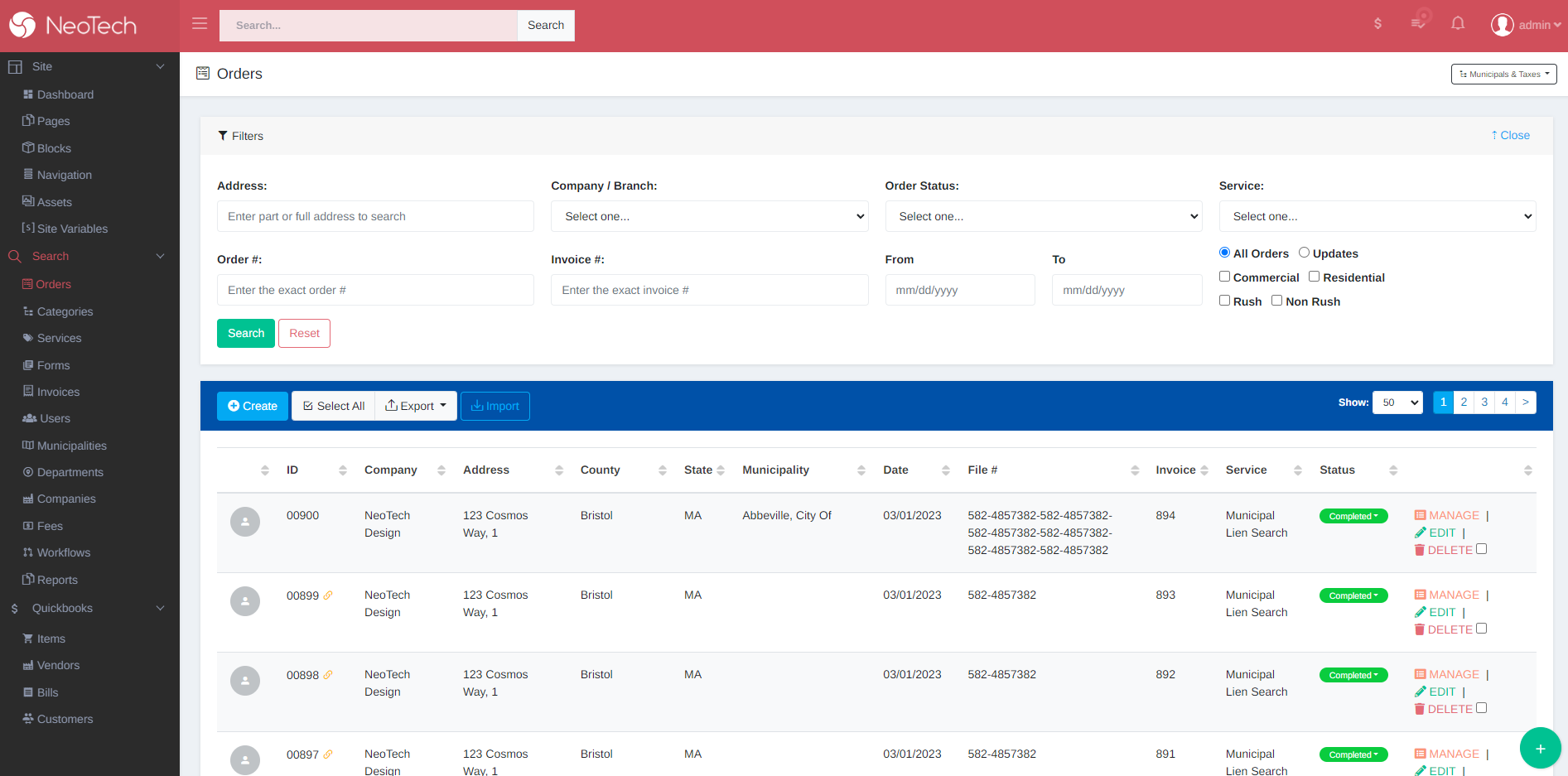Check the Commercial checkbox

tap(1224, 277)
